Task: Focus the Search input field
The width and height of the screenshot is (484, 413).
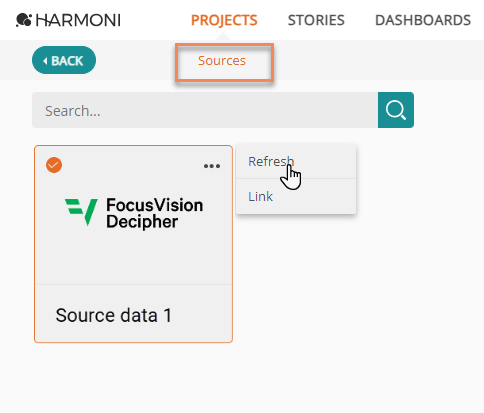Action: (x=205, y=110)
